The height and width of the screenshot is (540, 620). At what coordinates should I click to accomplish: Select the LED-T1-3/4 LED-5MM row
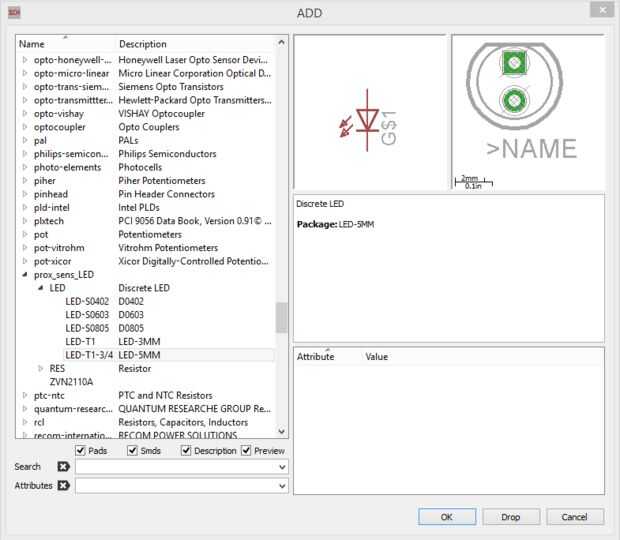(x=168, y=355)
